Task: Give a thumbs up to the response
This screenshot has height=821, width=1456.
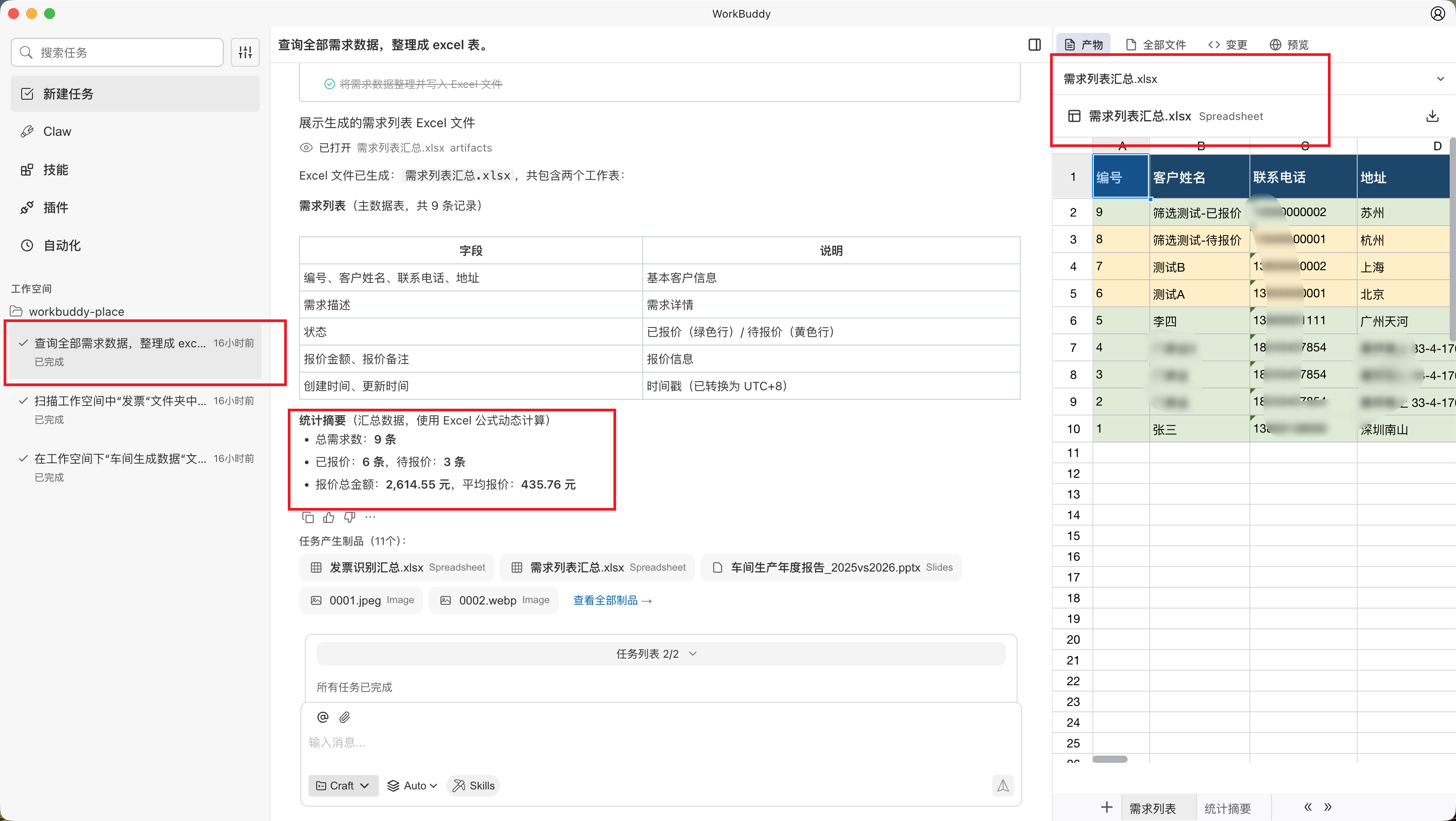Action: [328, 517]
